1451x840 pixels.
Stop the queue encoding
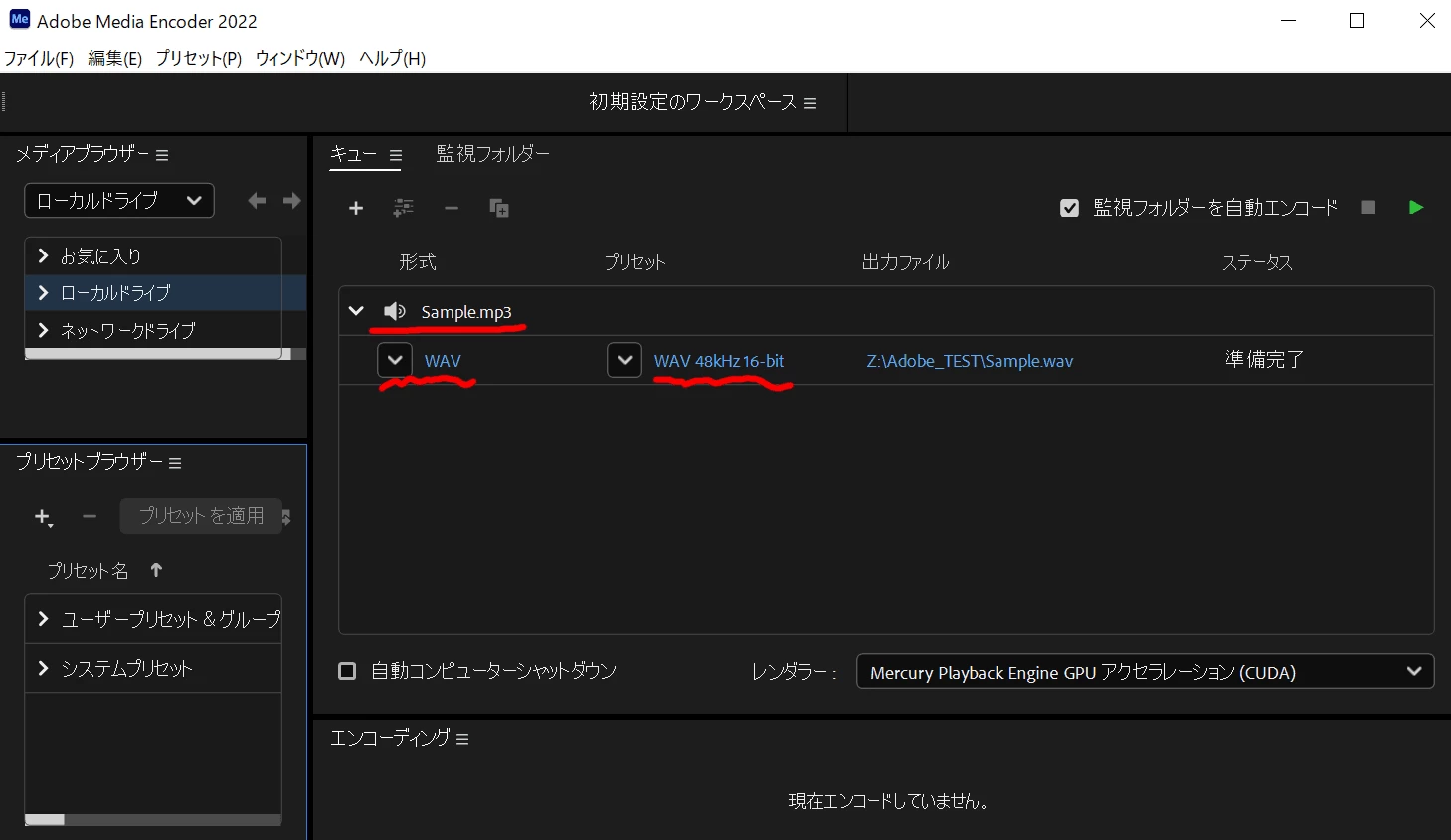pyautogui.click(x=1368, y=207)
